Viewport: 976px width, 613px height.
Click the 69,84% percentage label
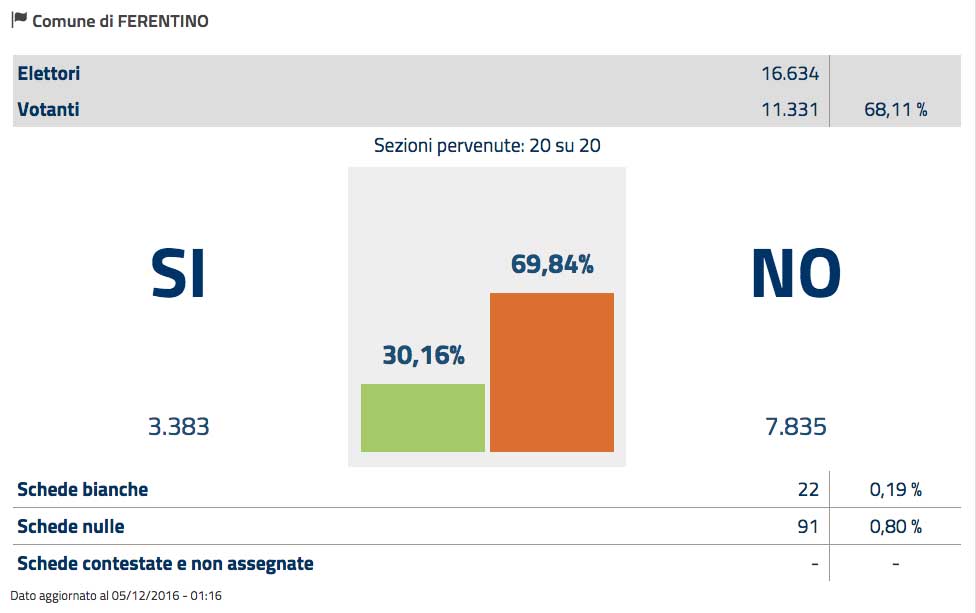point(552,264)
